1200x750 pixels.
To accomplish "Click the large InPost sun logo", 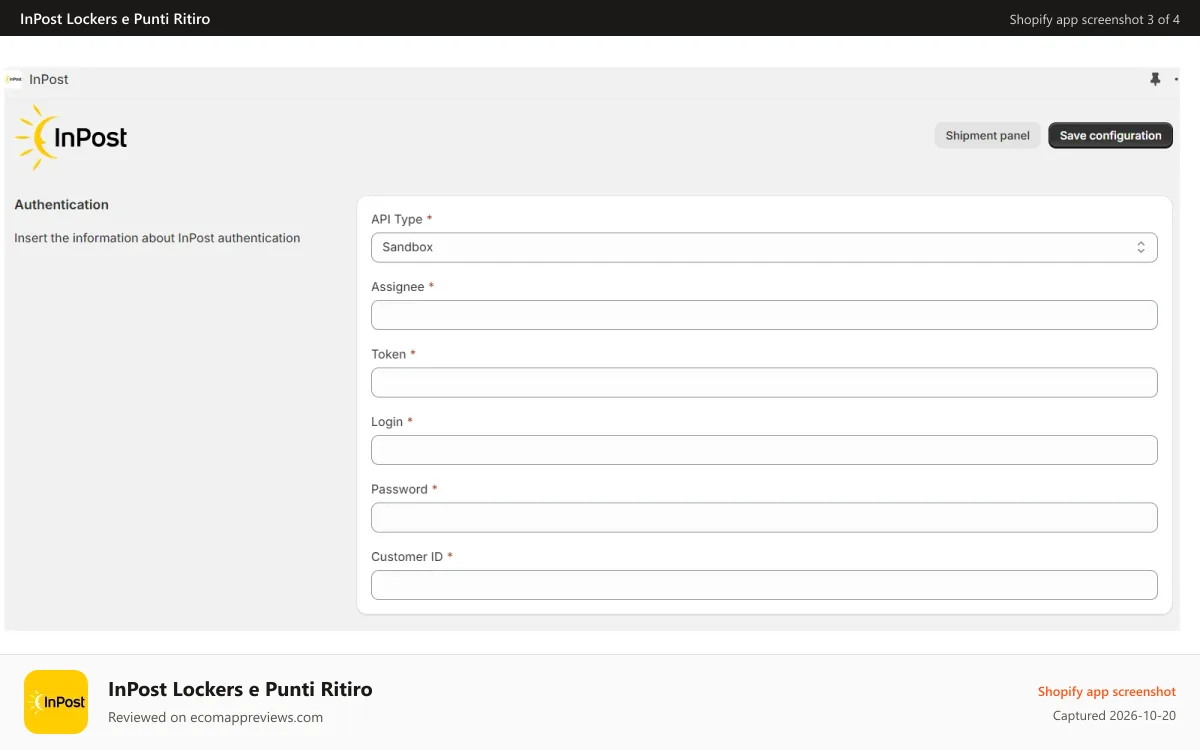I will [x=71, y=137].
